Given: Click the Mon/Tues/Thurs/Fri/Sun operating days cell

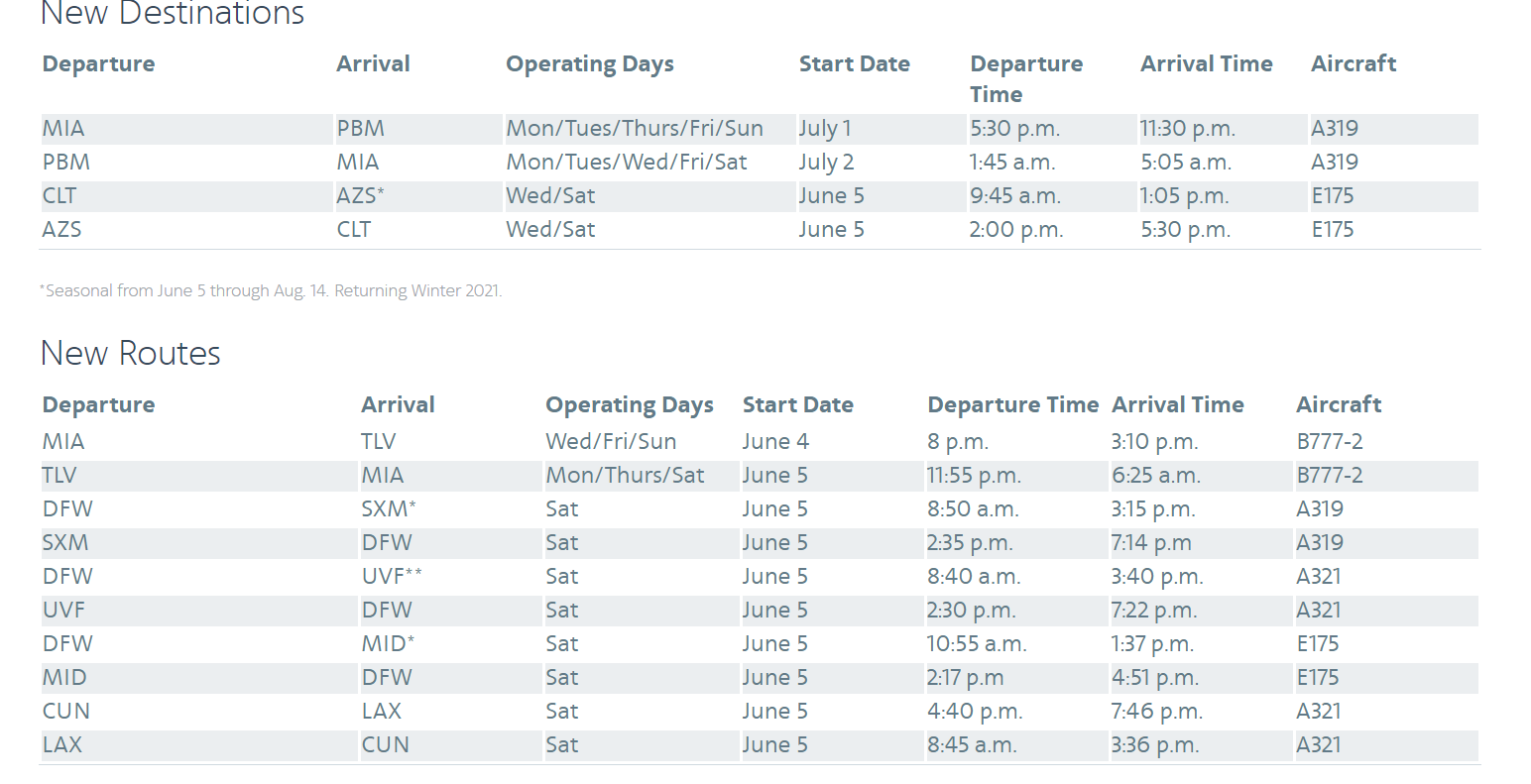Looking at the screenshot, I should 635,129.
